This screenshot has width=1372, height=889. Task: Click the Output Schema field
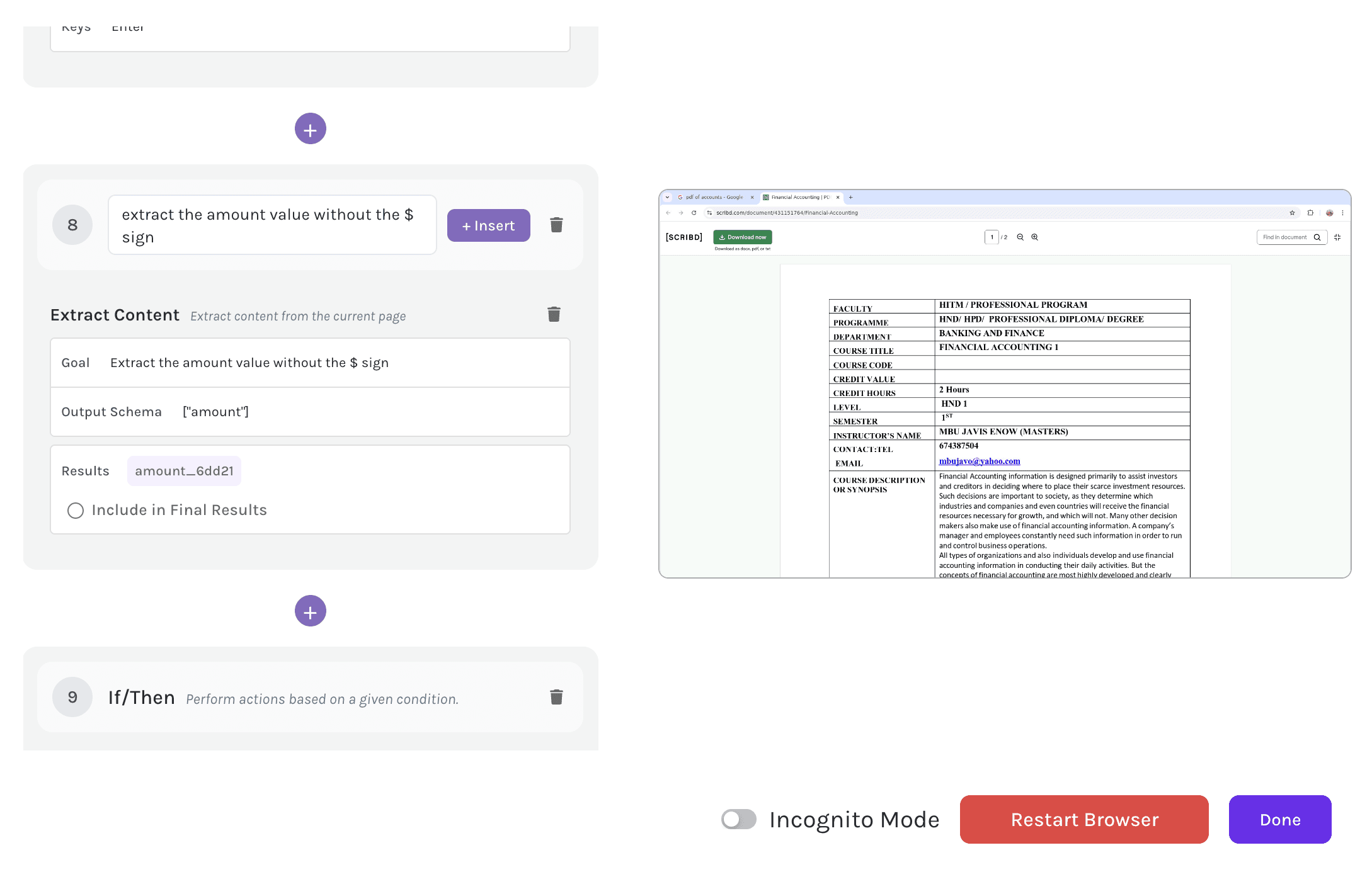point(310,412)
